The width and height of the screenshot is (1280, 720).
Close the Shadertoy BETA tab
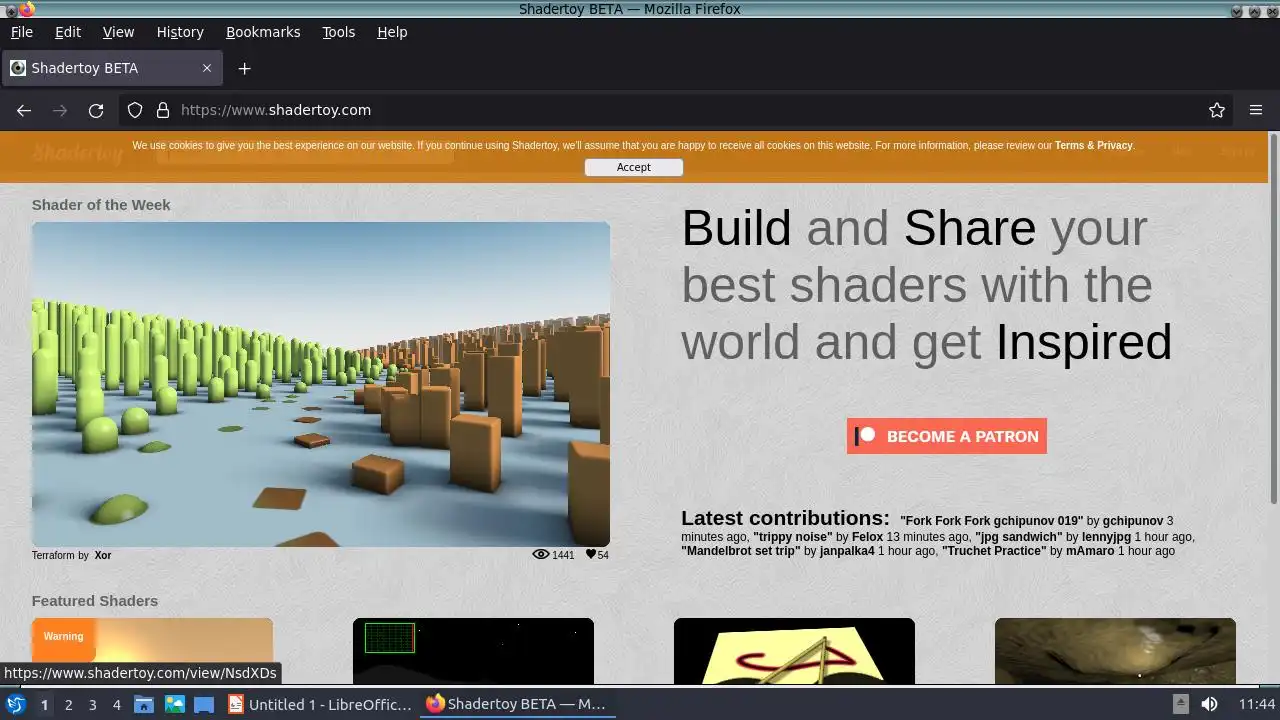pyautogui.click(x=207, y=68)
